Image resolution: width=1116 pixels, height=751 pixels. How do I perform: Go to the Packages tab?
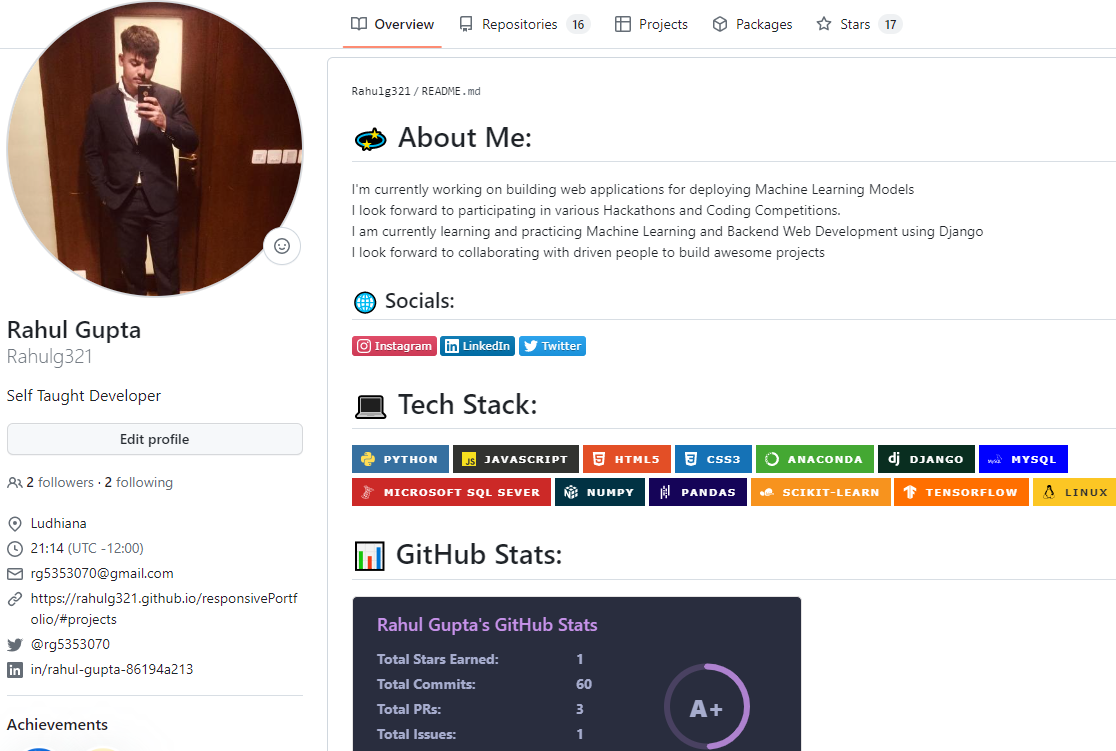pos(752,24)
